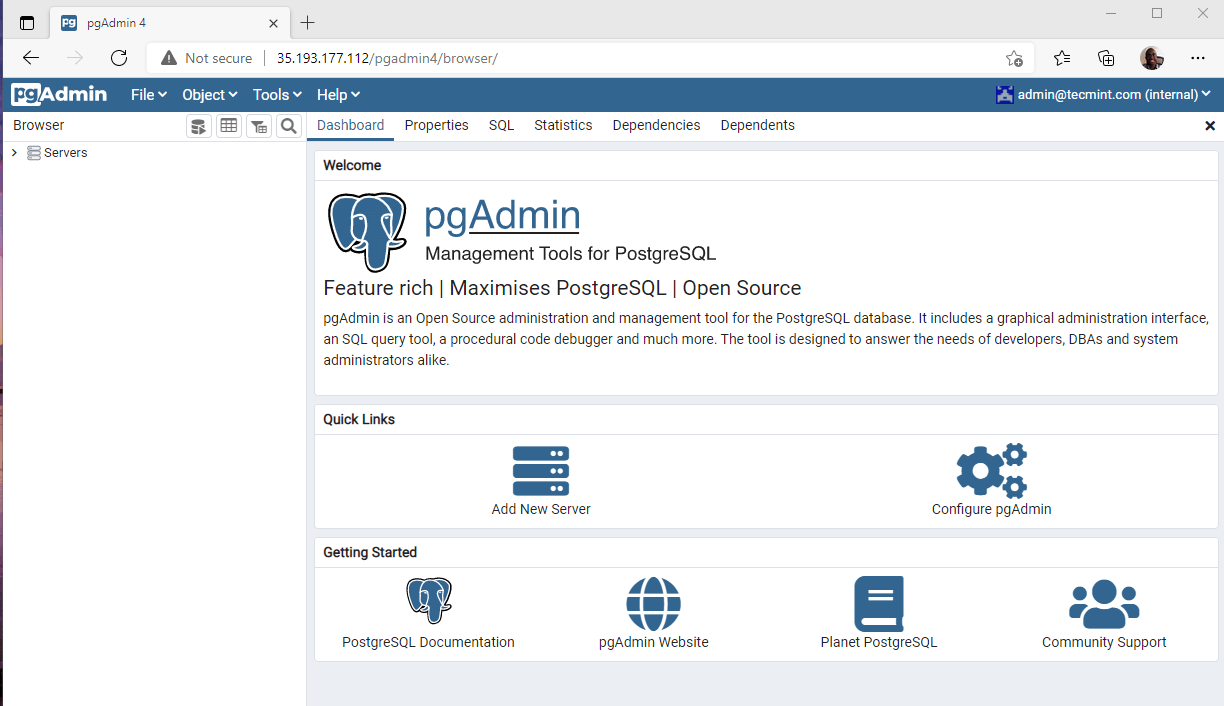
Task: Click the Filtered Rows icon
Action: 259,126
